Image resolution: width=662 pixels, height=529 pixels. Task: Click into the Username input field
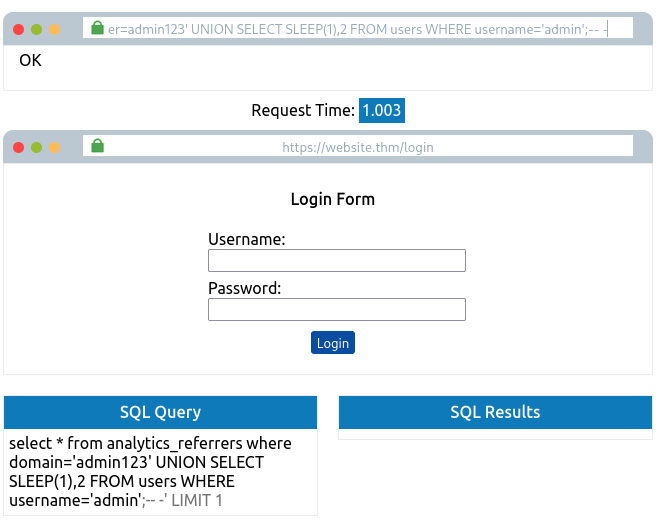[337, 260]
